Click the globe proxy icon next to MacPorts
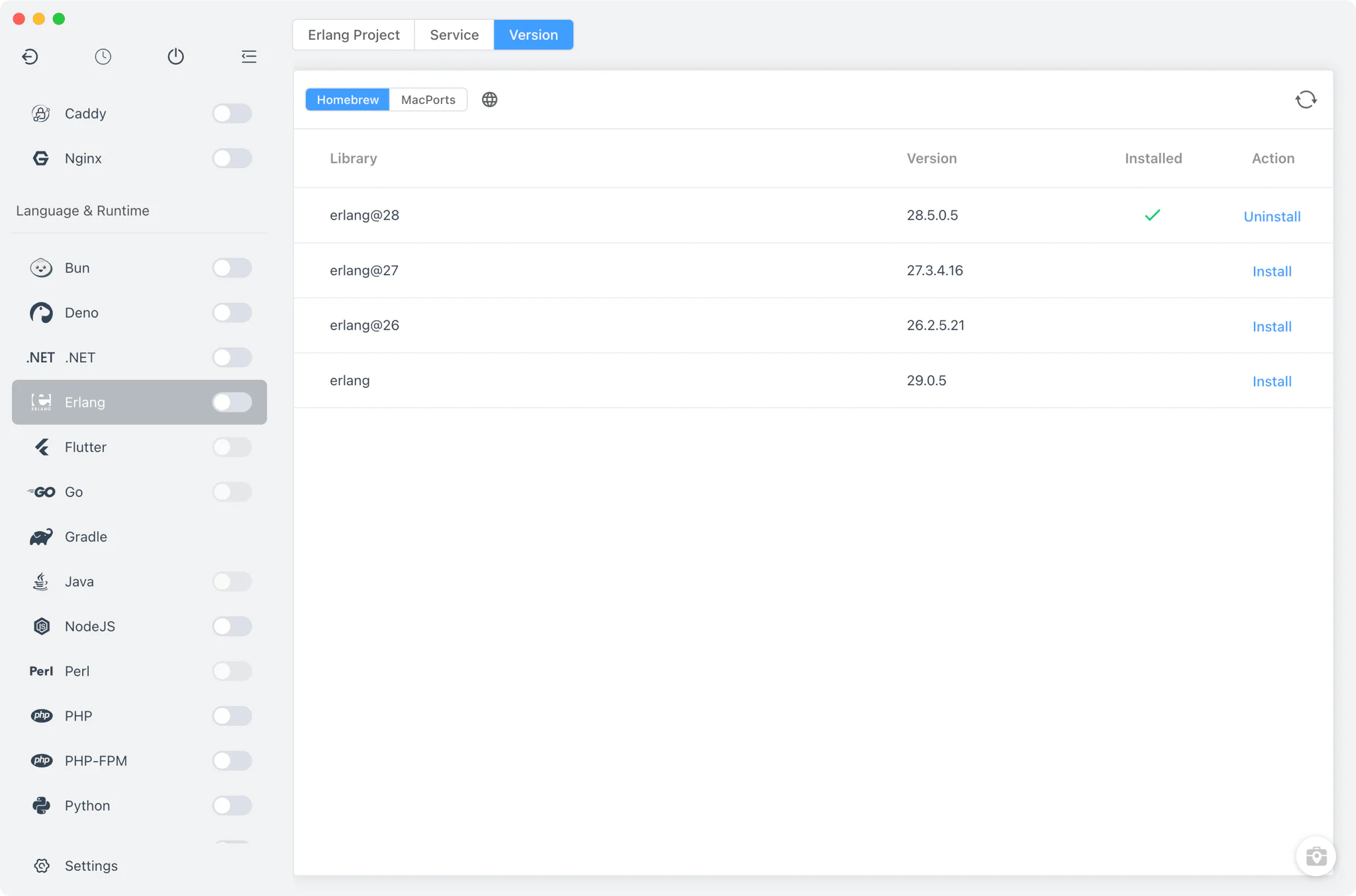Image resolution: width=1356 pixels, height=896 pixels. [489, 99]
